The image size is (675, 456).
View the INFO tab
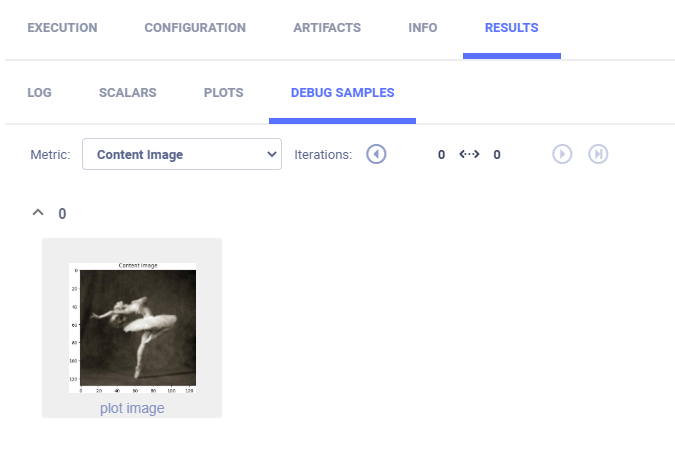click(x=423, y=27)
